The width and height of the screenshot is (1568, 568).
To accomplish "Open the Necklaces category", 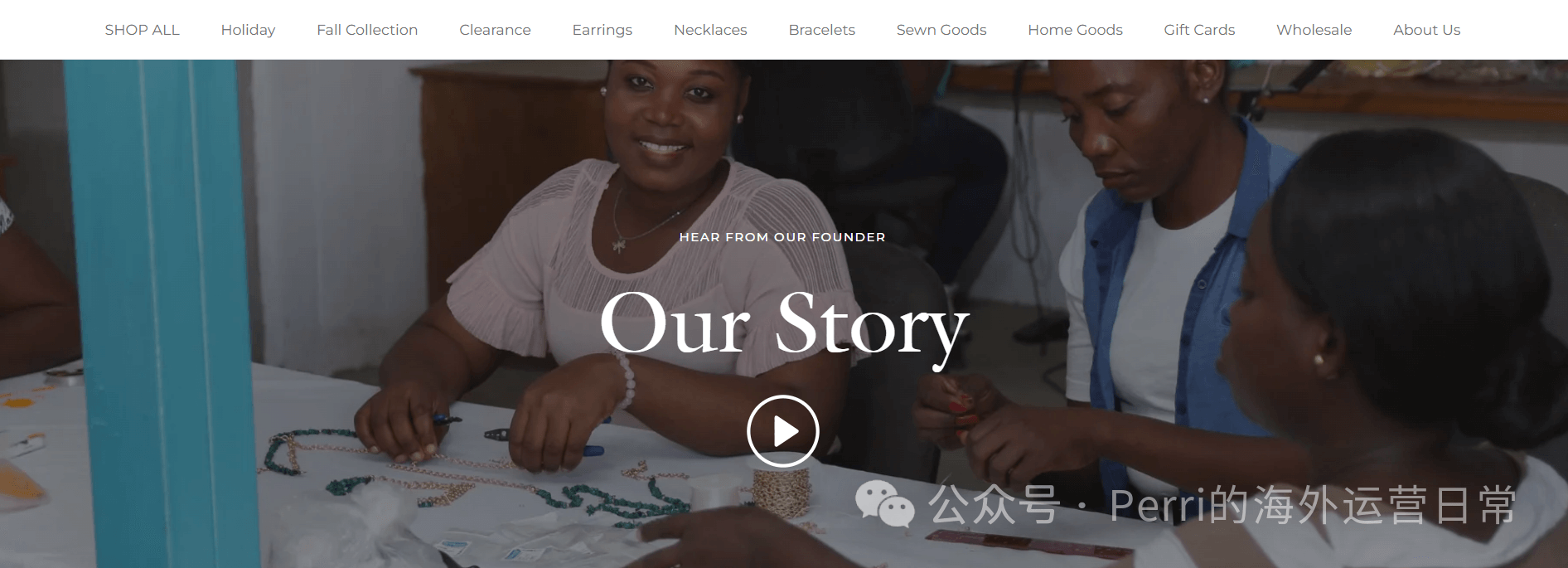I will coord(710,30).
